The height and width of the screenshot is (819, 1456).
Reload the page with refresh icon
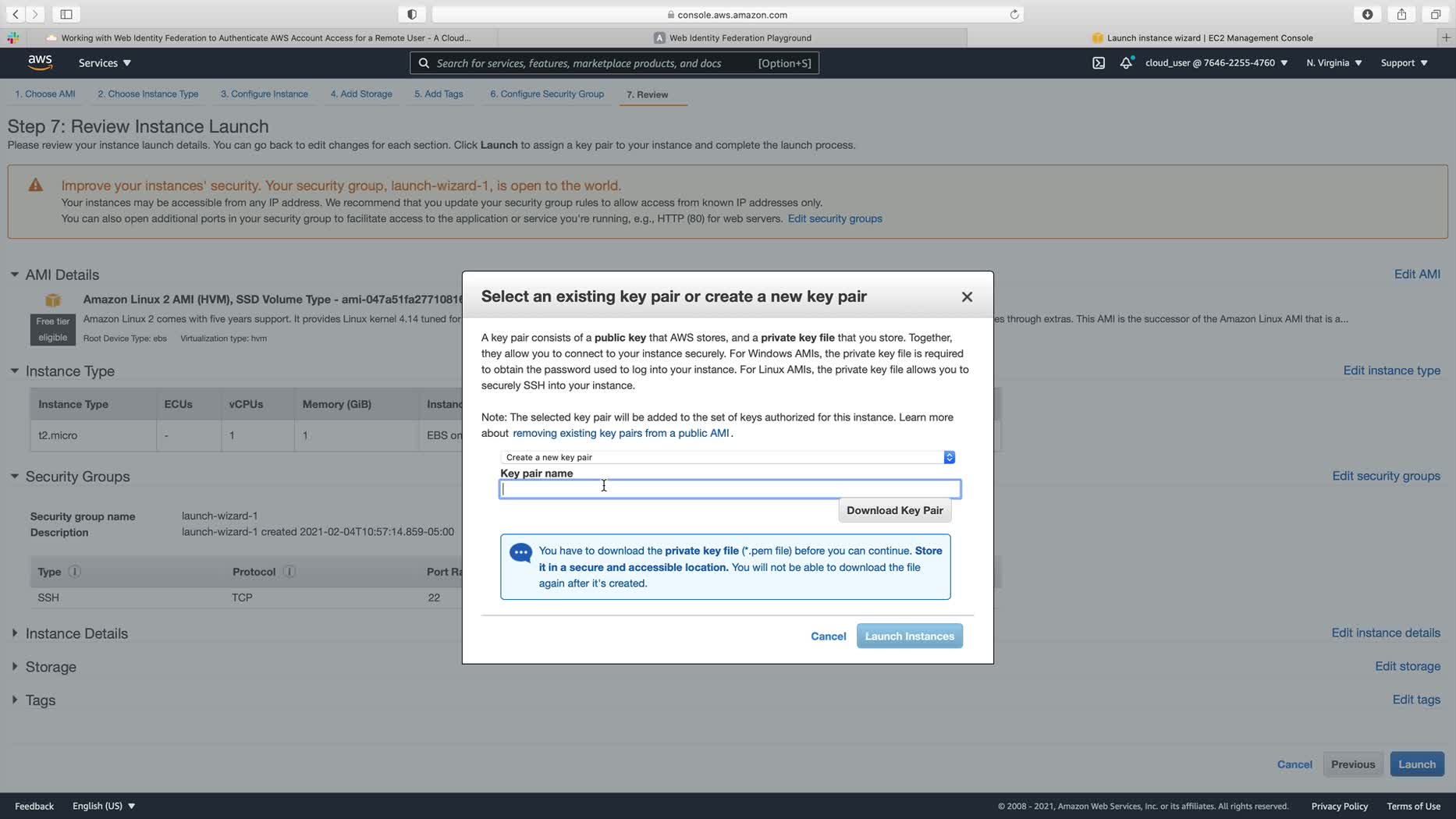(1014, 14)
